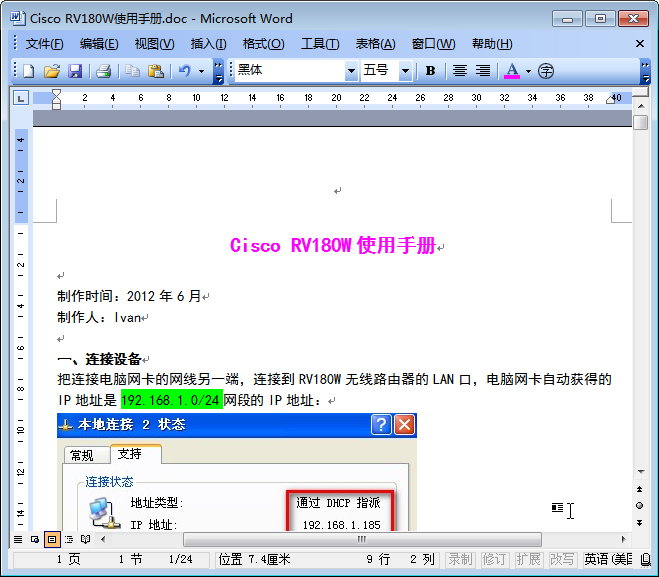
Task: Click previous page double-arrow button
Action: [640, 489]
